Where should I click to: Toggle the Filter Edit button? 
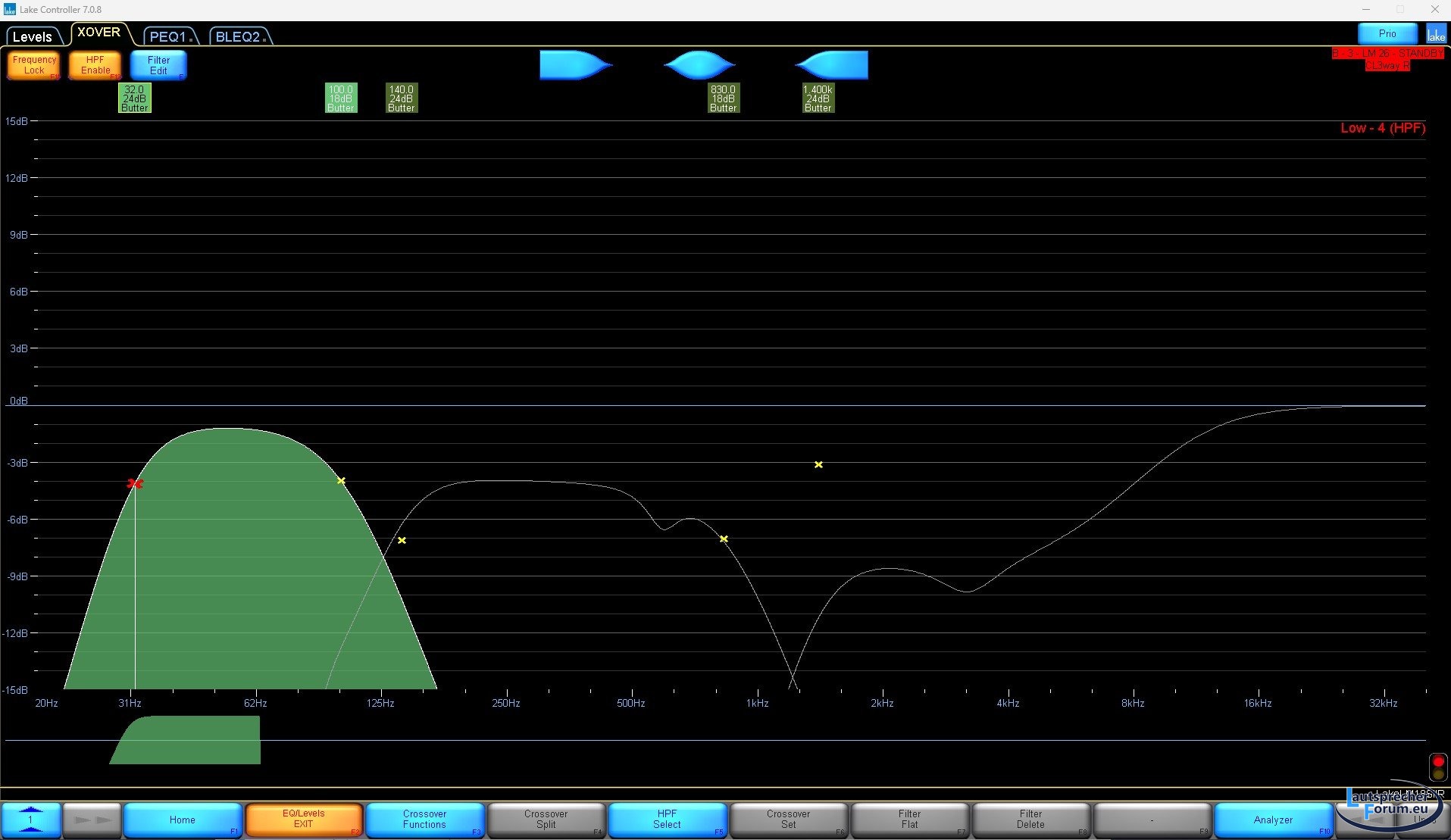click(x=158, y=65)
